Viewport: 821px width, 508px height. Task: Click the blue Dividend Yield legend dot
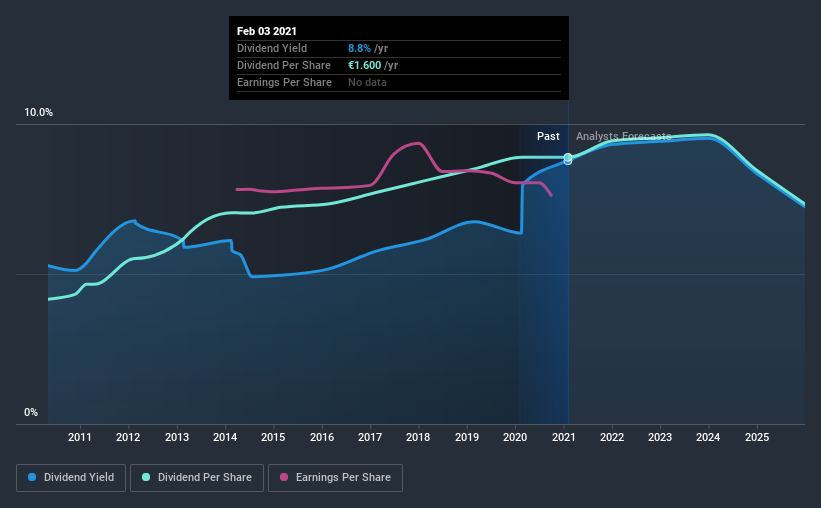(32, 477)
